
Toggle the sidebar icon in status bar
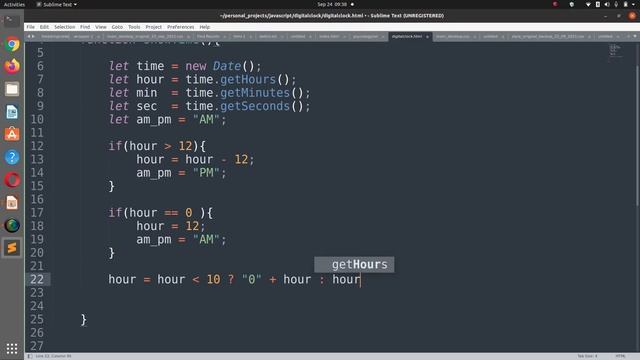(30, 356)
